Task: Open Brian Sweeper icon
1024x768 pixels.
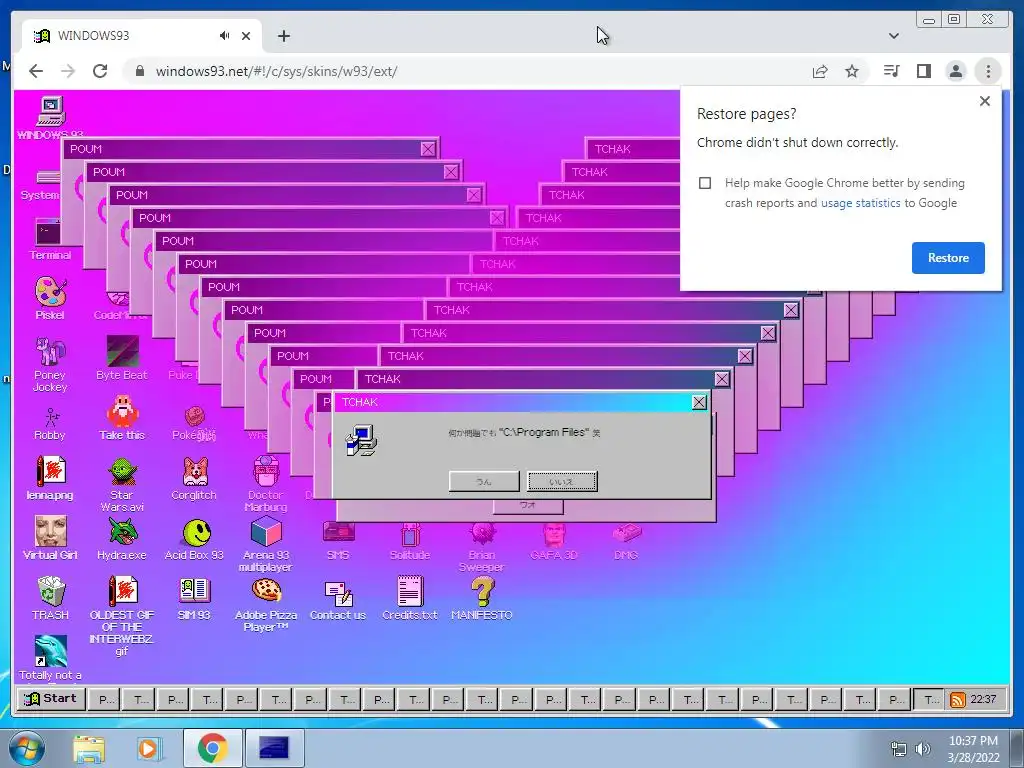Action: click(481, 547)
